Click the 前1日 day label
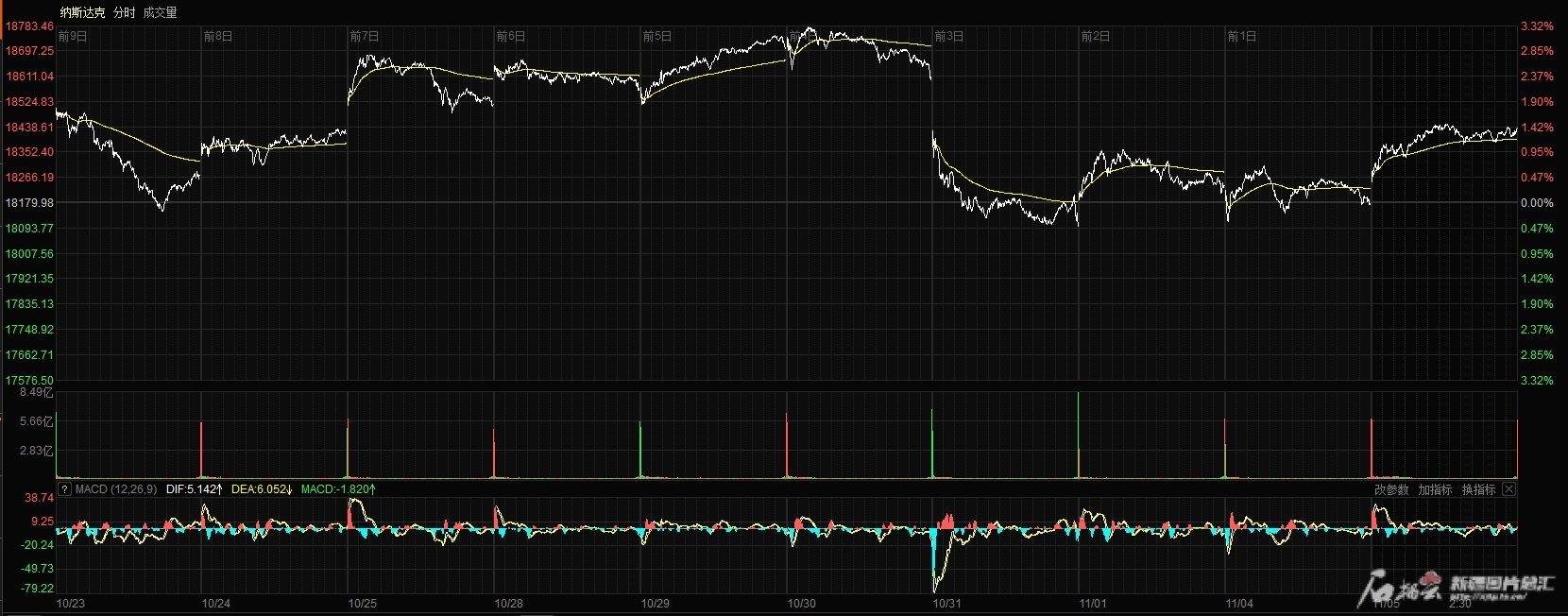Image resolution: width=1568 pixels, height=616 pixels. point(1242,36)
